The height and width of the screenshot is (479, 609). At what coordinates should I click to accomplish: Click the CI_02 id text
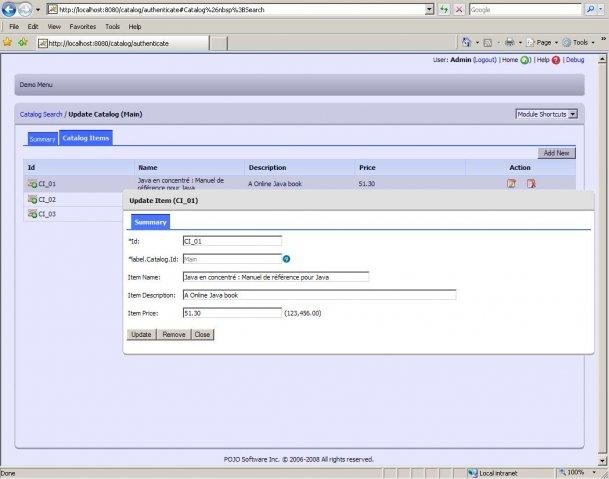(x=47, y=199)
